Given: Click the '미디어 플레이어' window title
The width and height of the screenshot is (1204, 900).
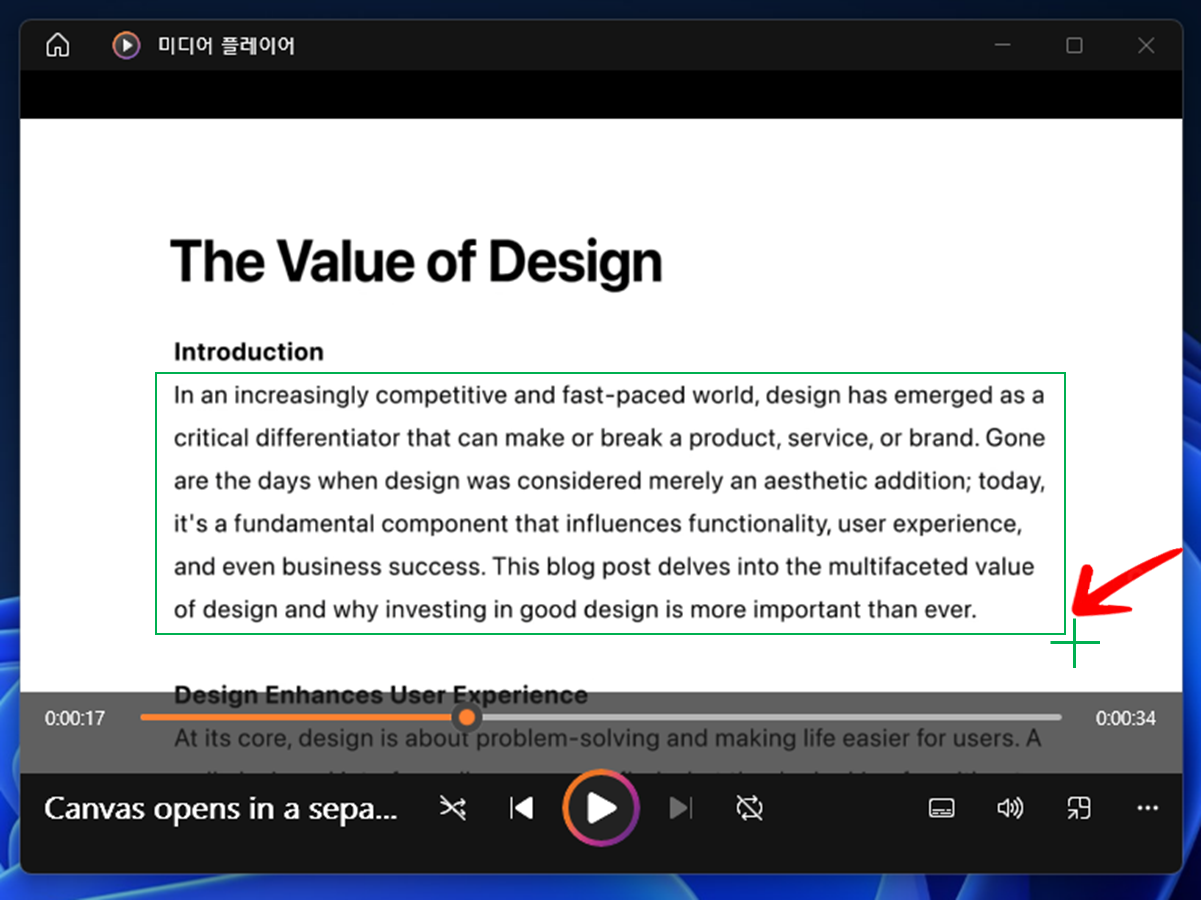Looking at the screenshot, I should (x=226, y=46).
